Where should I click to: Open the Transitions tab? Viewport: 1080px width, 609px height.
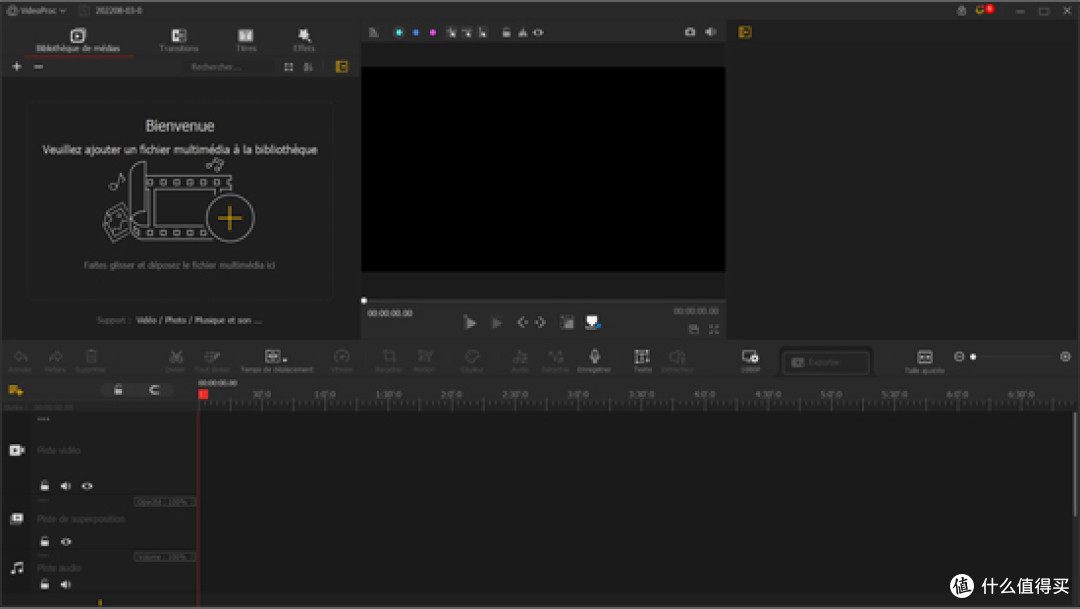[178, 40]
